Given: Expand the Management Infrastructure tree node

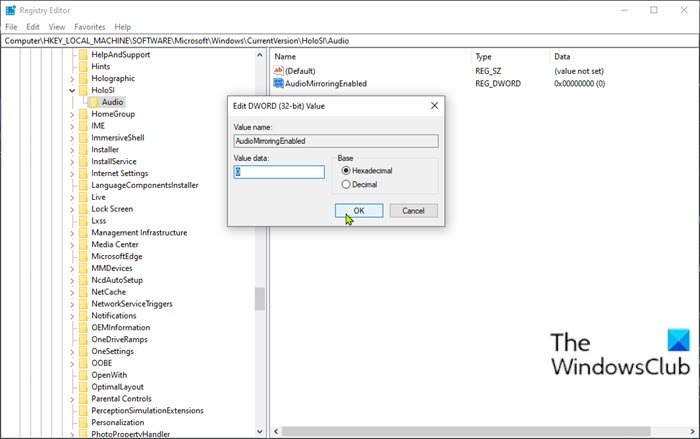Looking at the screenshot, I should (72, 233).
